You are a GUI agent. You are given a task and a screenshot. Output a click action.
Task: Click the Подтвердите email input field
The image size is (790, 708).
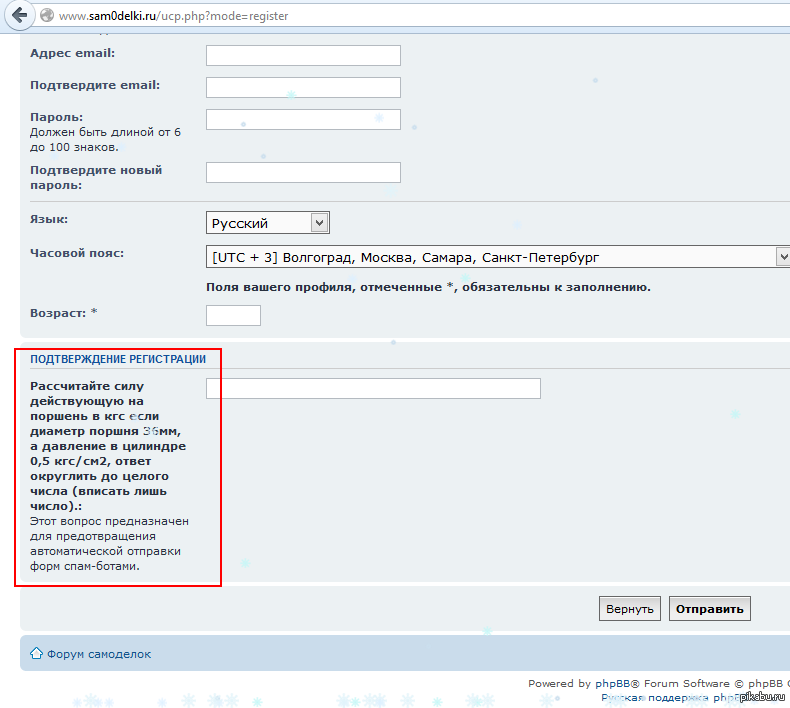point(303,87)
